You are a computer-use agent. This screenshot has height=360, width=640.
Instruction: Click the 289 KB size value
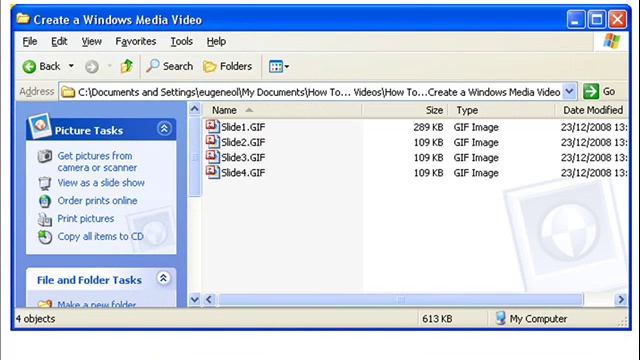pyautogui.click(x=428, y=127)
